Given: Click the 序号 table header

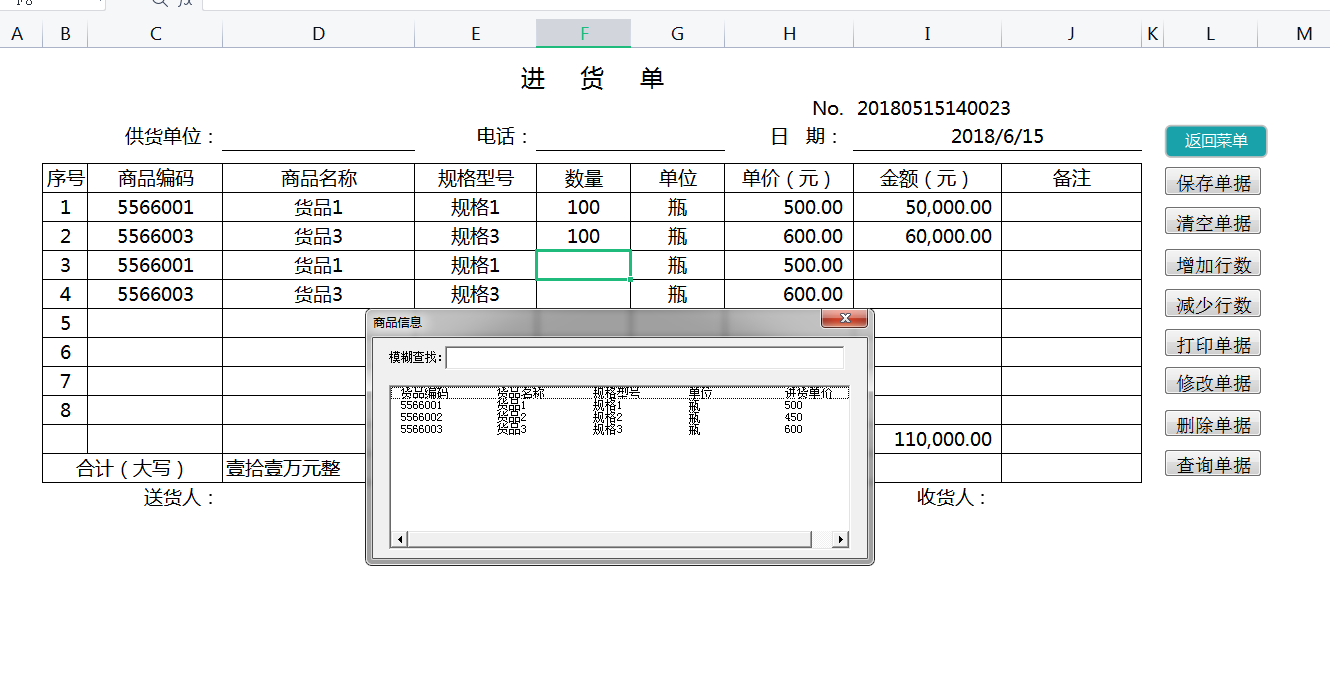Looking at the screenshot, I should pos(66,178).
